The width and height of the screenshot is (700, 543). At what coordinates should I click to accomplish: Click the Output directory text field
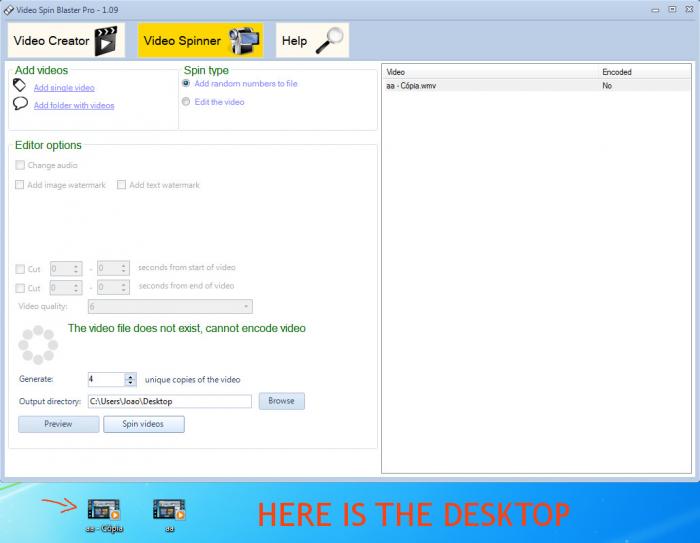click(x=170, y=401)
